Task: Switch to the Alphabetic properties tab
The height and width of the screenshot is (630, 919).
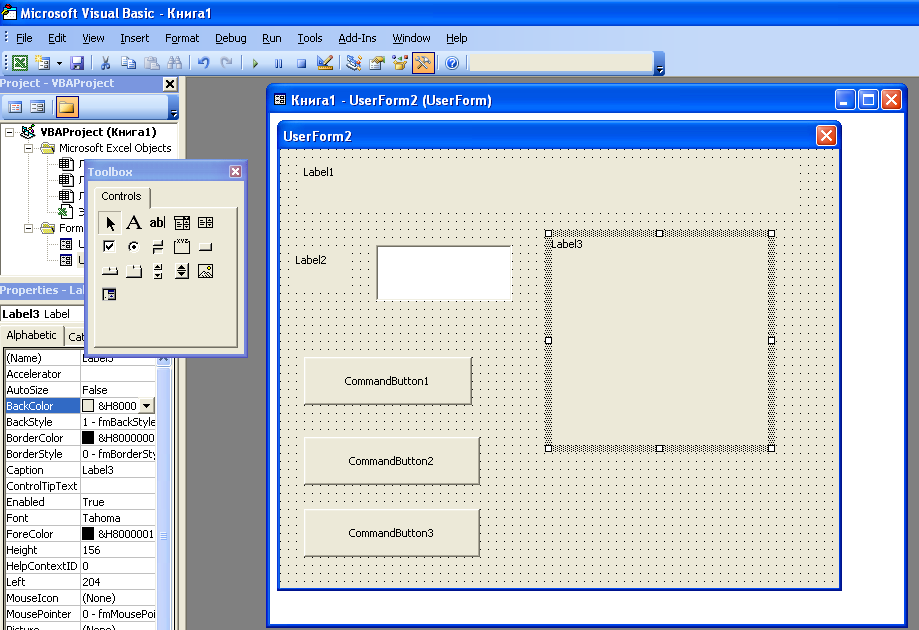Action: coord(32,335)
